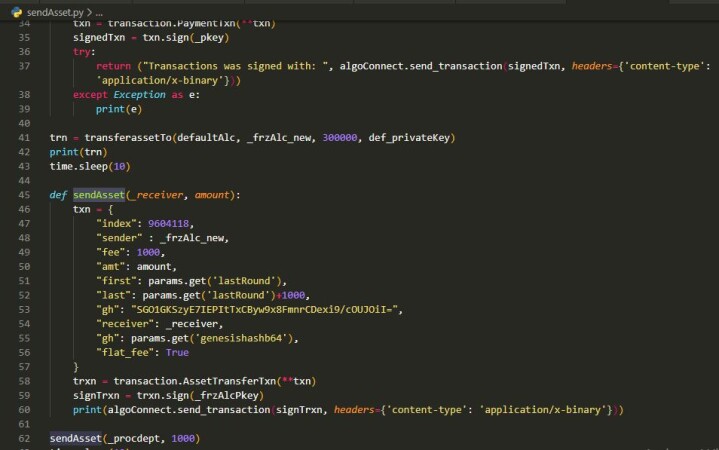The image size is (719, 450).
Task: Click the "sender" dictionary key
Action: [119, 238]
